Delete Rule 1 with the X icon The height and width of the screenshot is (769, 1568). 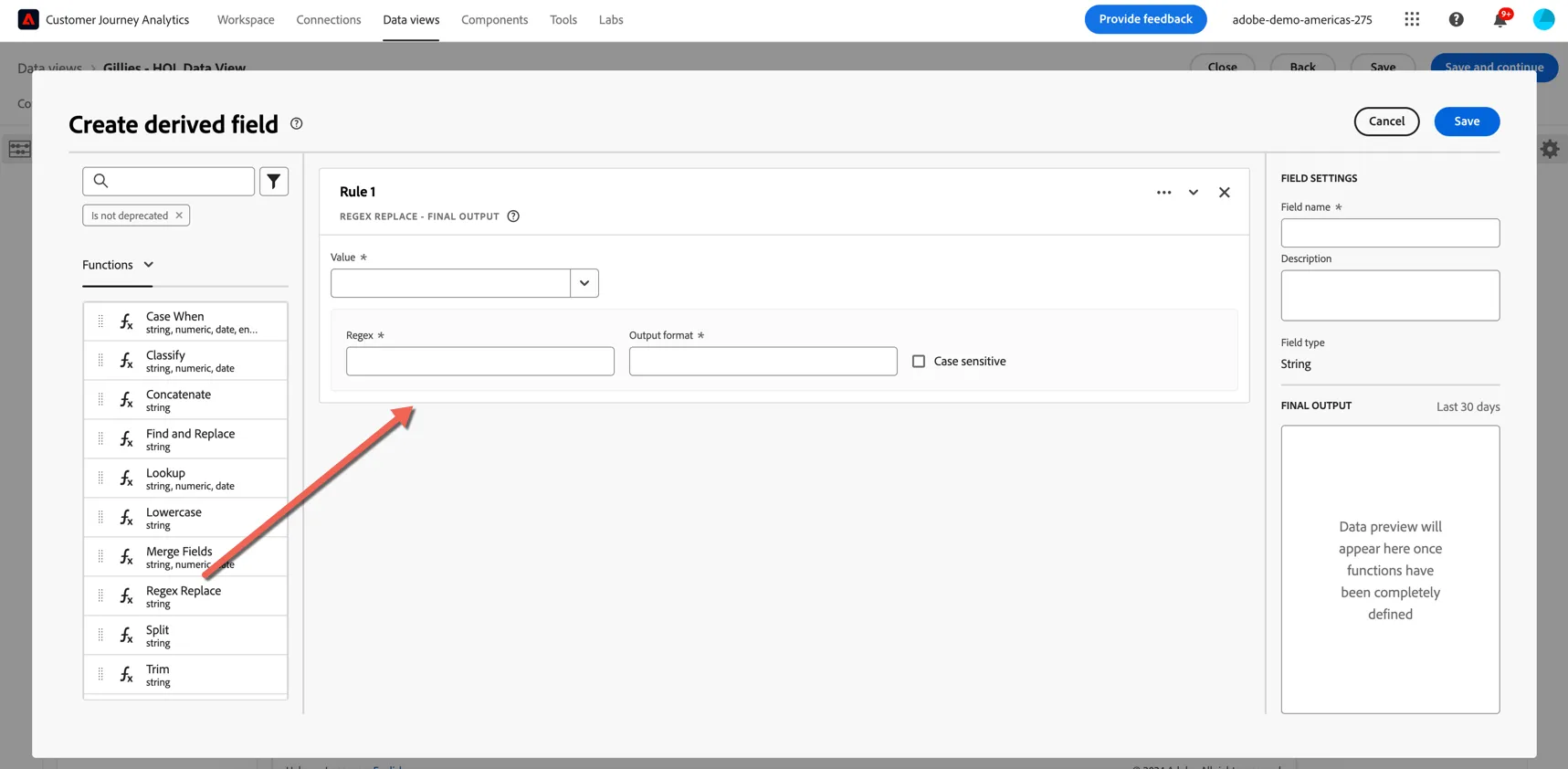coord(1225,193)
